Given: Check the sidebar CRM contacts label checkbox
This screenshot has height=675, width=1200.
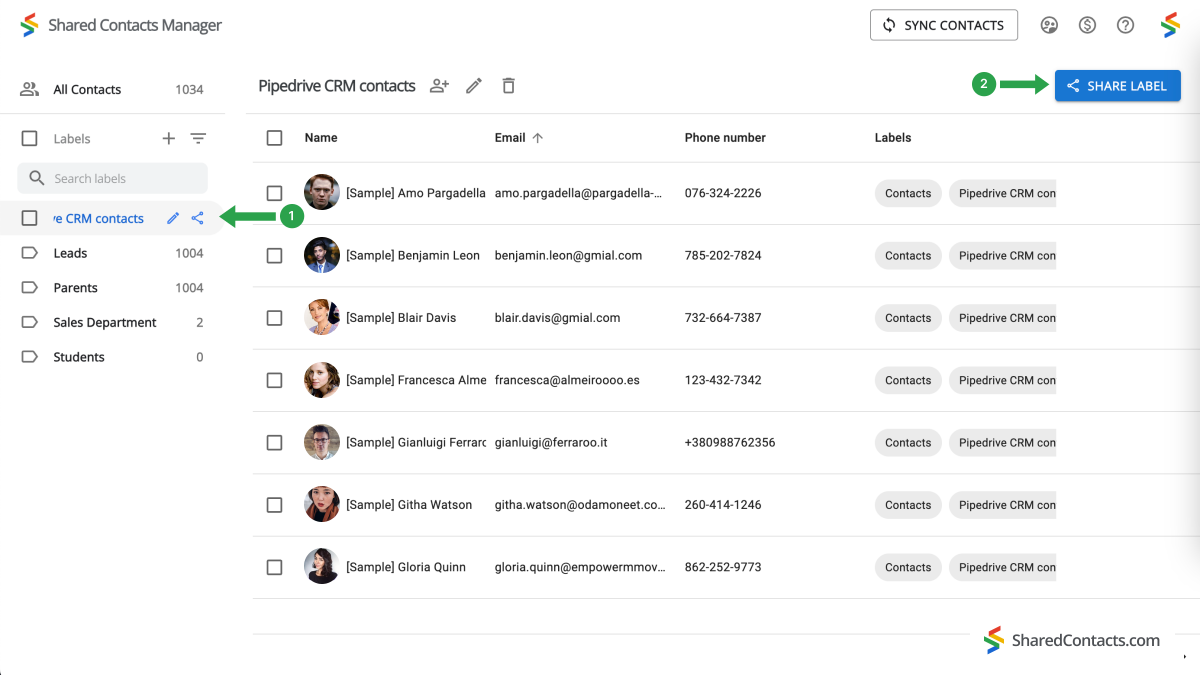Looking at the screenshot, I should point(29,218).
